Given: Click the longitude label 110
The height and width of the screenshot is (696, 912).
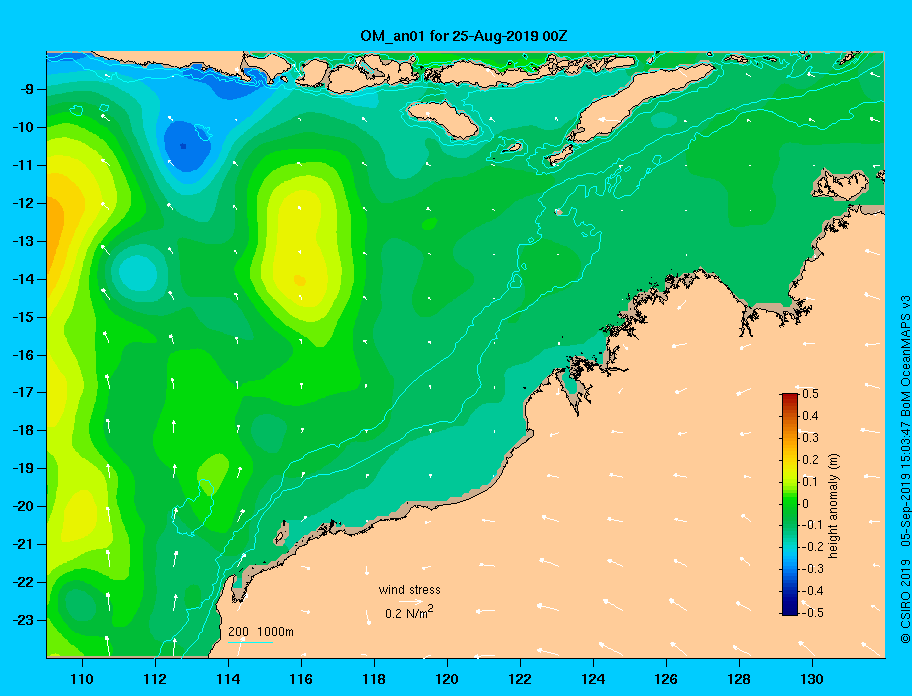Looking at the screenshot, I should pyautogui.click(x=82, y=679).
